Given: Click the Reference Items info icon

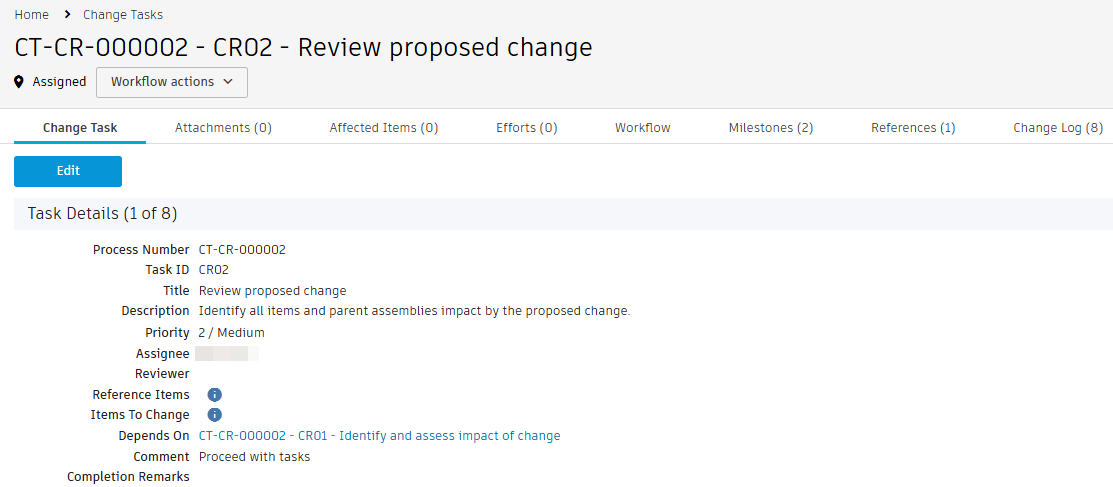Looking at the screenshot, I should tap(214, 395).
